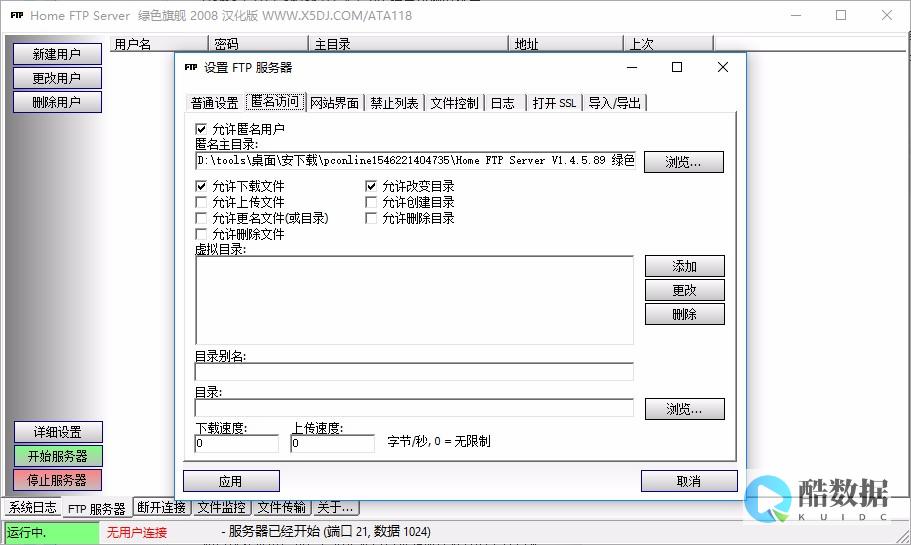Click the 目录 input field
Viewport: 911px width, 545px height.
(414, 408)
